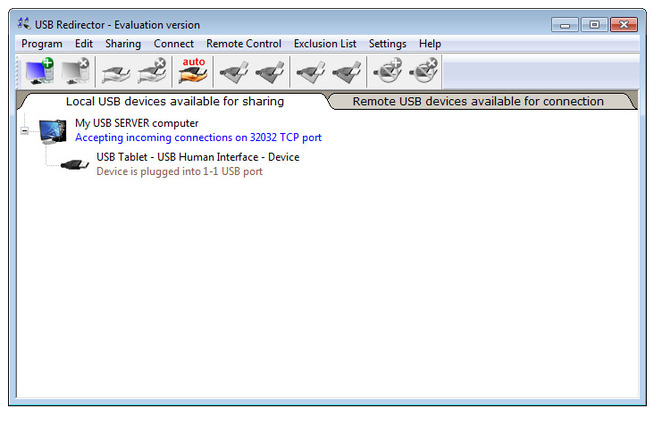662x425 pixels.
Task: Click the USB Redirector title bar app icon
Action: click(x=24, y=24)
